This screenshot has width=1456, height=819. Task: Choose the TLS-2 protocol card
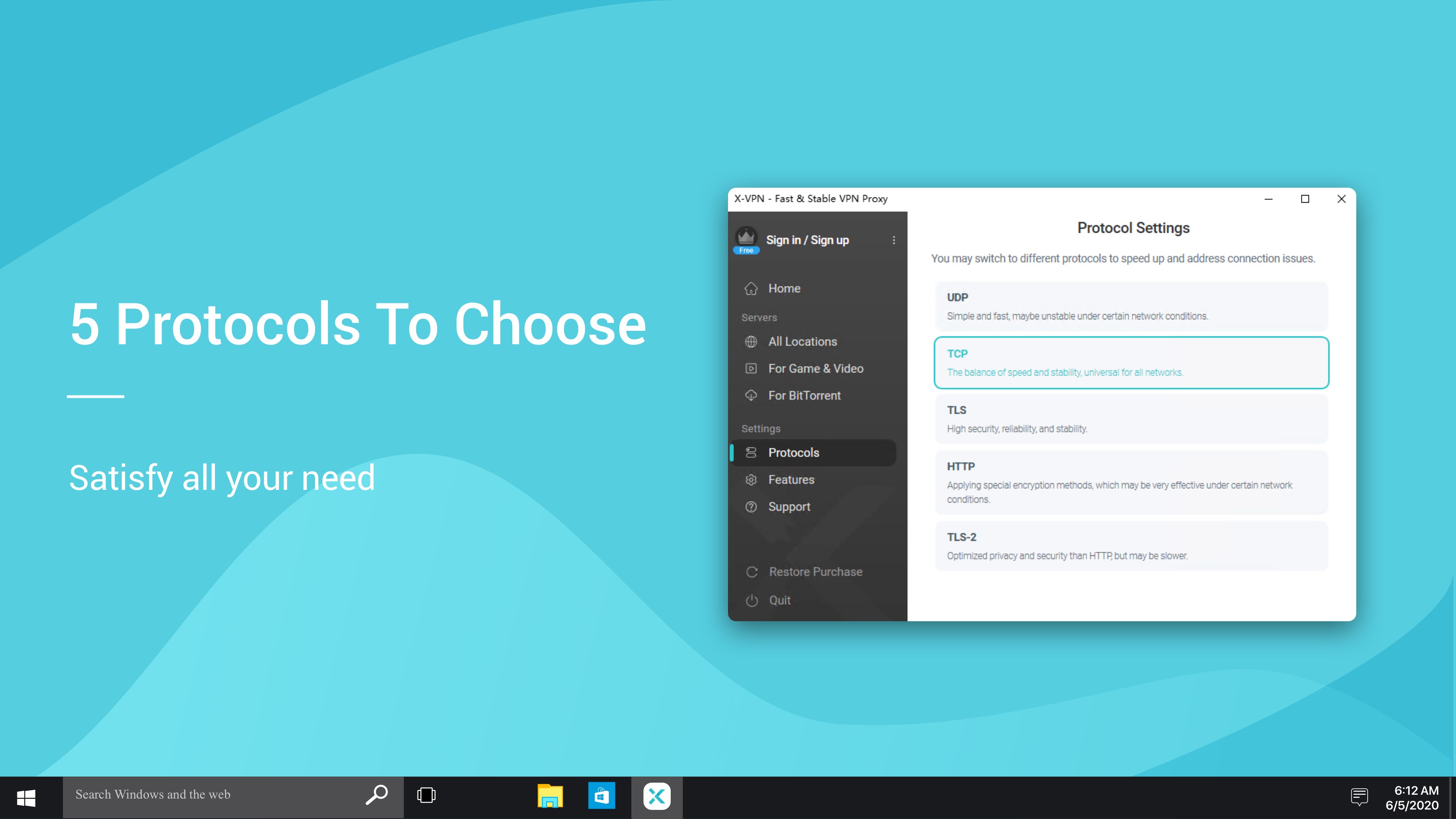click(1131, 546)
